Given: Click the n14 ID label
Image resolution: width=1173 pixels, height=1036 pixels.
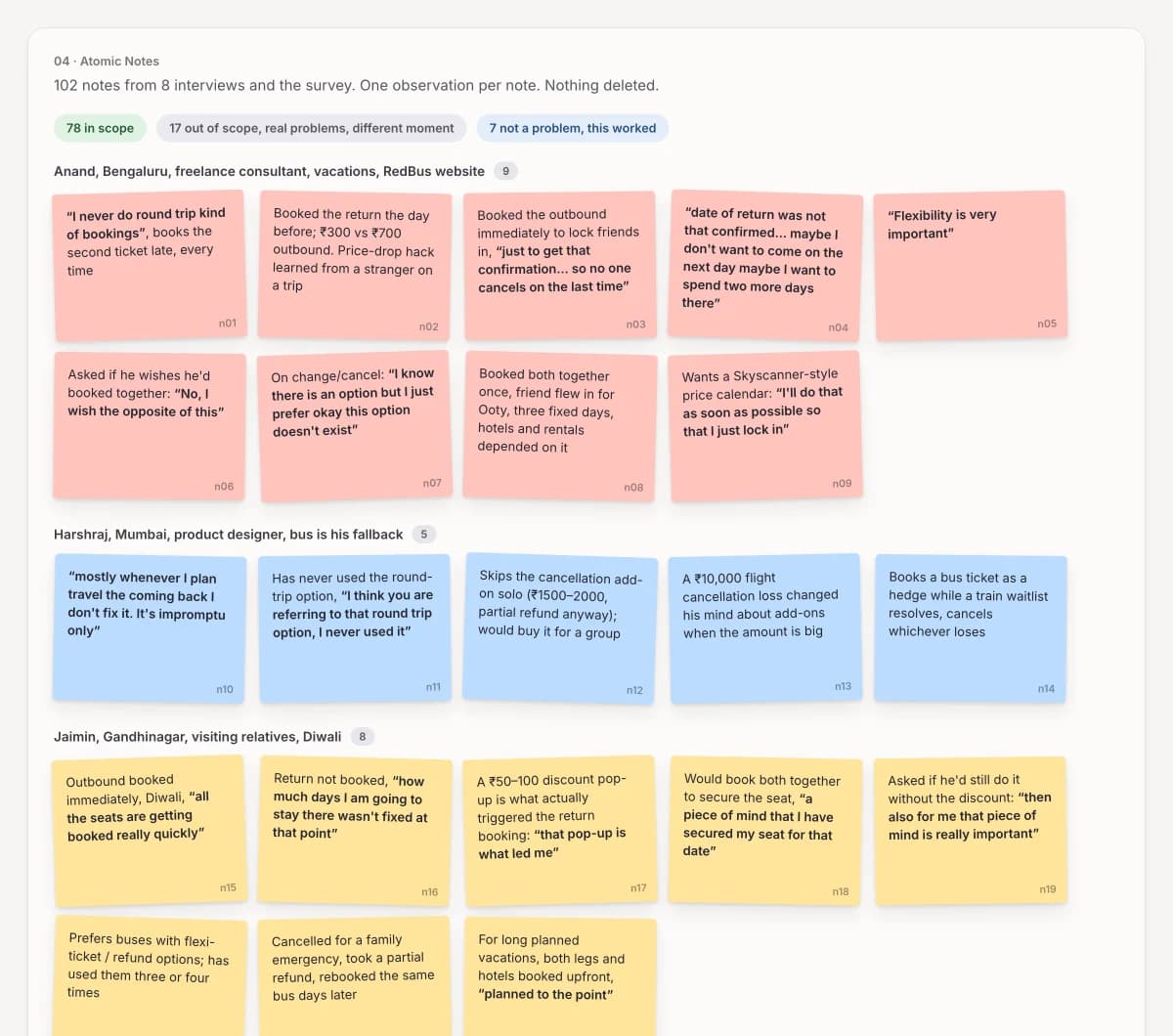Looking at the screenshot, I should (x=1046, y=689).
